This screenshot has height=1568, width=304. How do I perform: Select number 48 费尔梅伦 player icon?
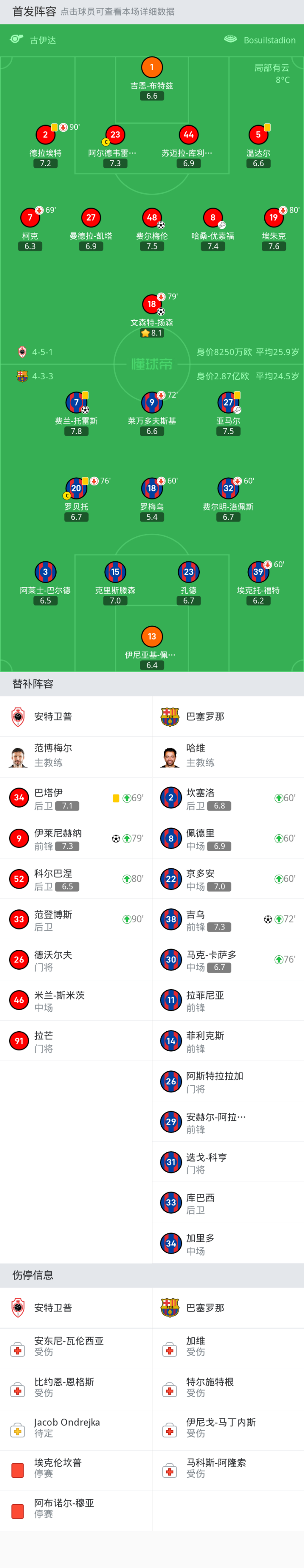pyautogui.click(x=152, y=217)
